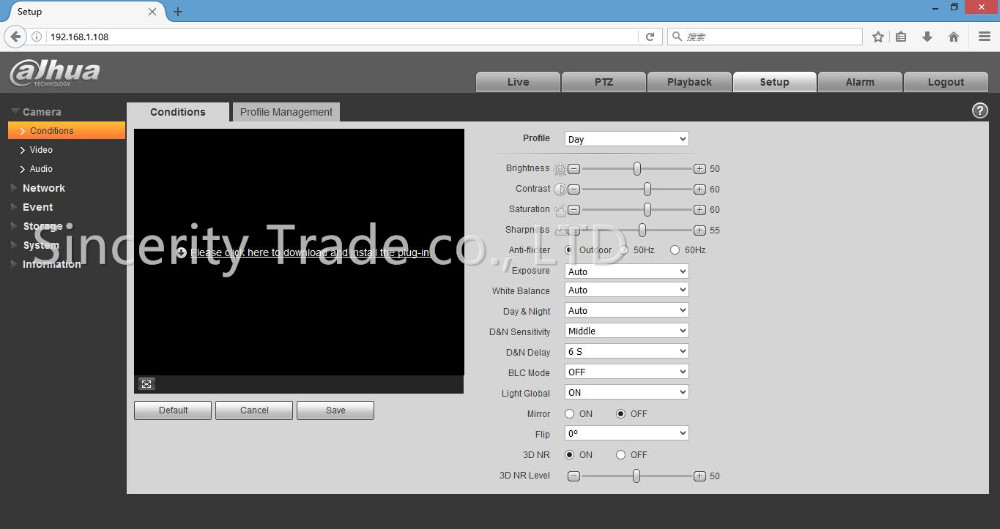The height and width of the screenshot is (529, 1000).
Task: Go to browser home page icon
Action: point(953,37)
